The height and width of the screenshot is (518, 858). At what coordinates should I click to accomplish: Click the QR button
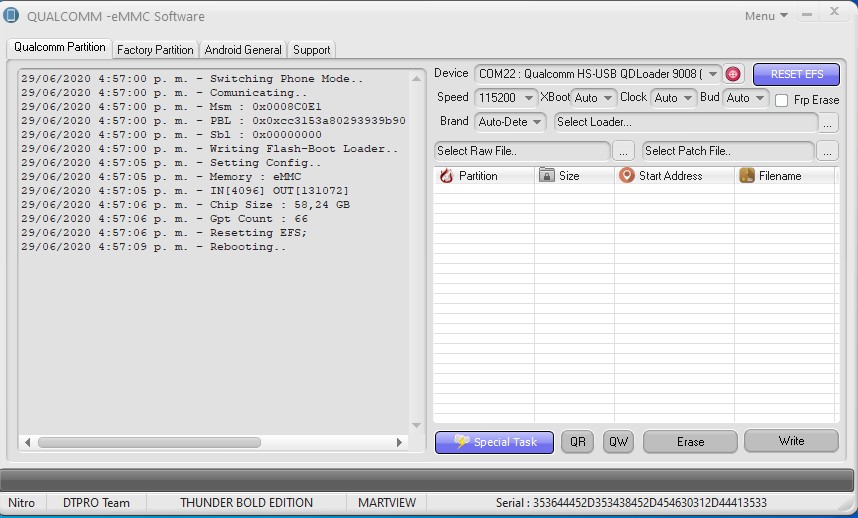[x=577, y=442]
